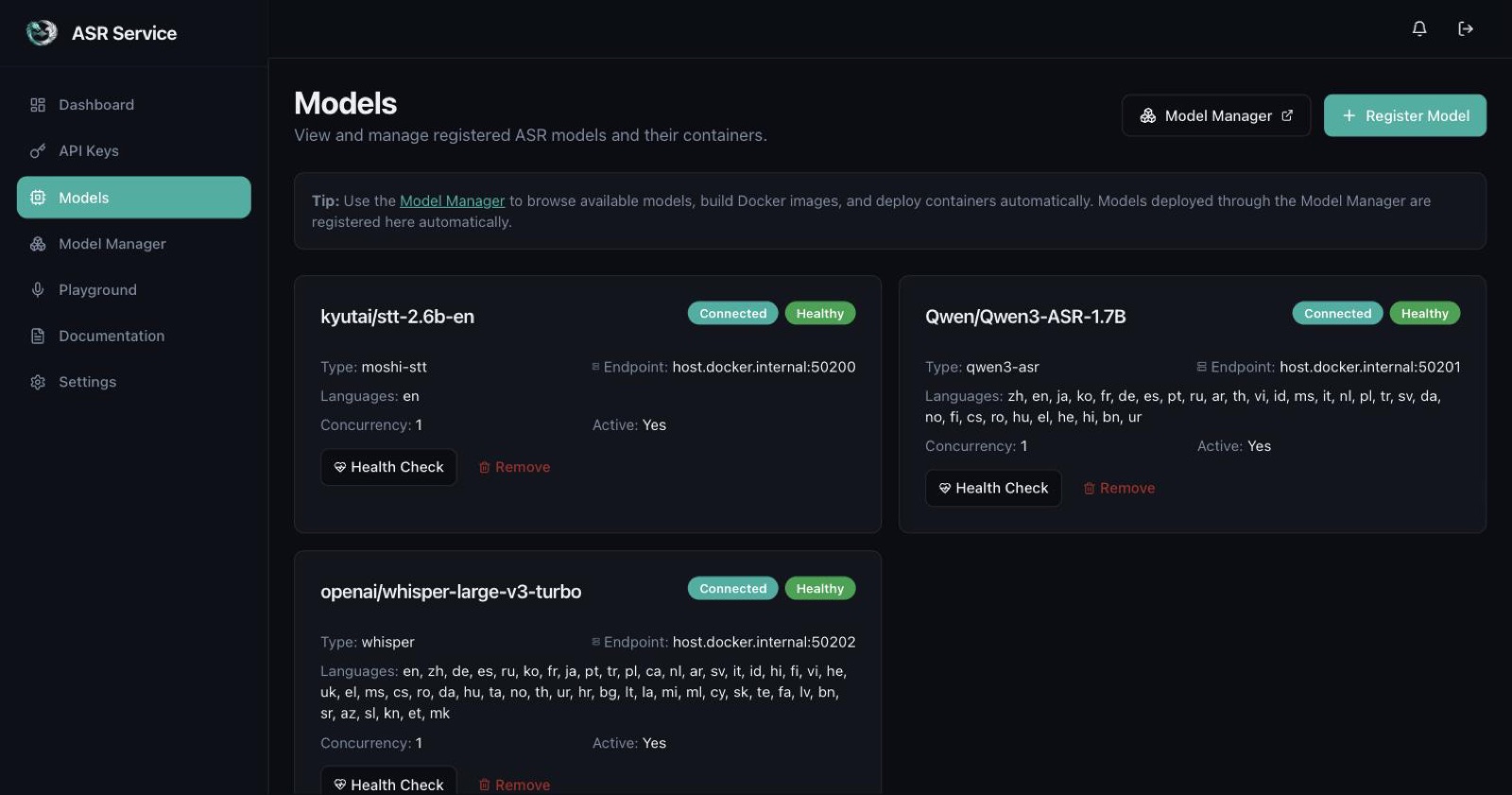Screen dimensions: 1512x795
Task: Click the Settings gear icon
Action: click(x=38, y=383)
